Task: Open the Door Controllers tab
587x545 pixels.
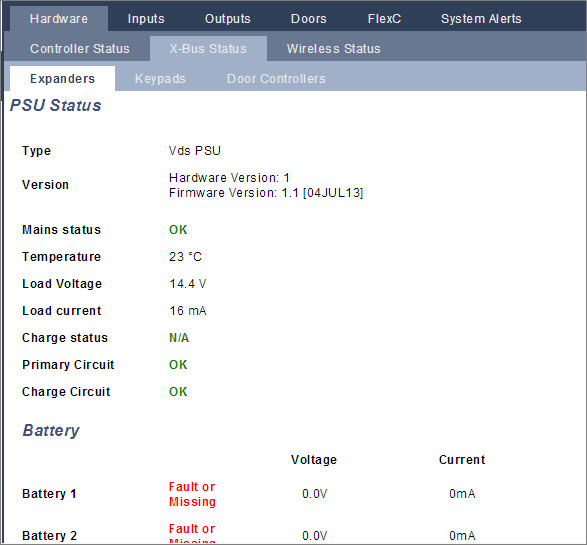Action: tap(276, 79)
